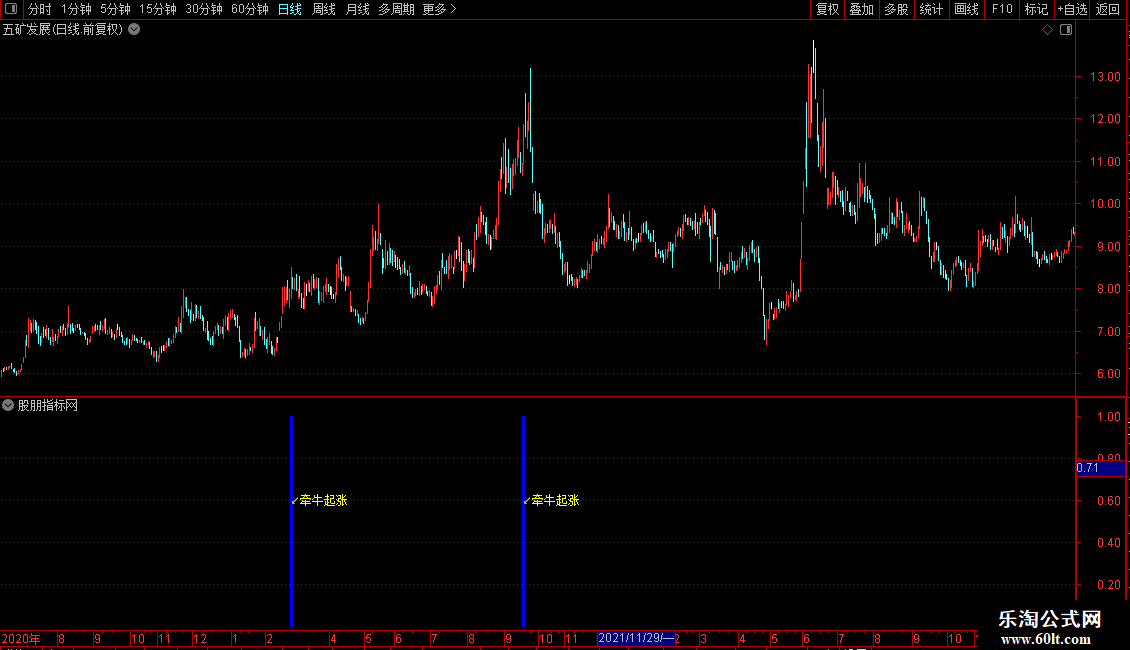Click the 13.00 price axis label
The height and width of the screenshot is (650, 1130).
tap(1105, 77)
